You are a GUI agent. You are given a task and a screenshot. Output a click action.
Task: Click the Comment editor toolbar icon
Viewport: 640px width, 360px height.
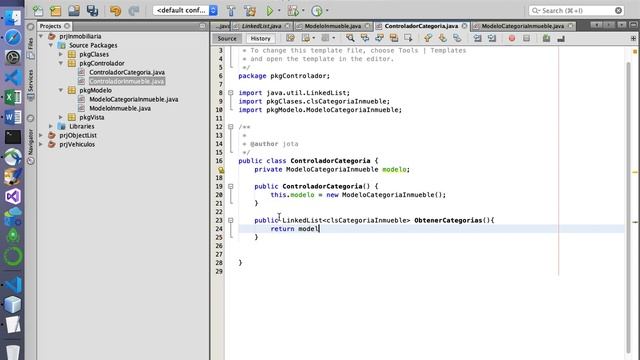(x=546, y=38)
